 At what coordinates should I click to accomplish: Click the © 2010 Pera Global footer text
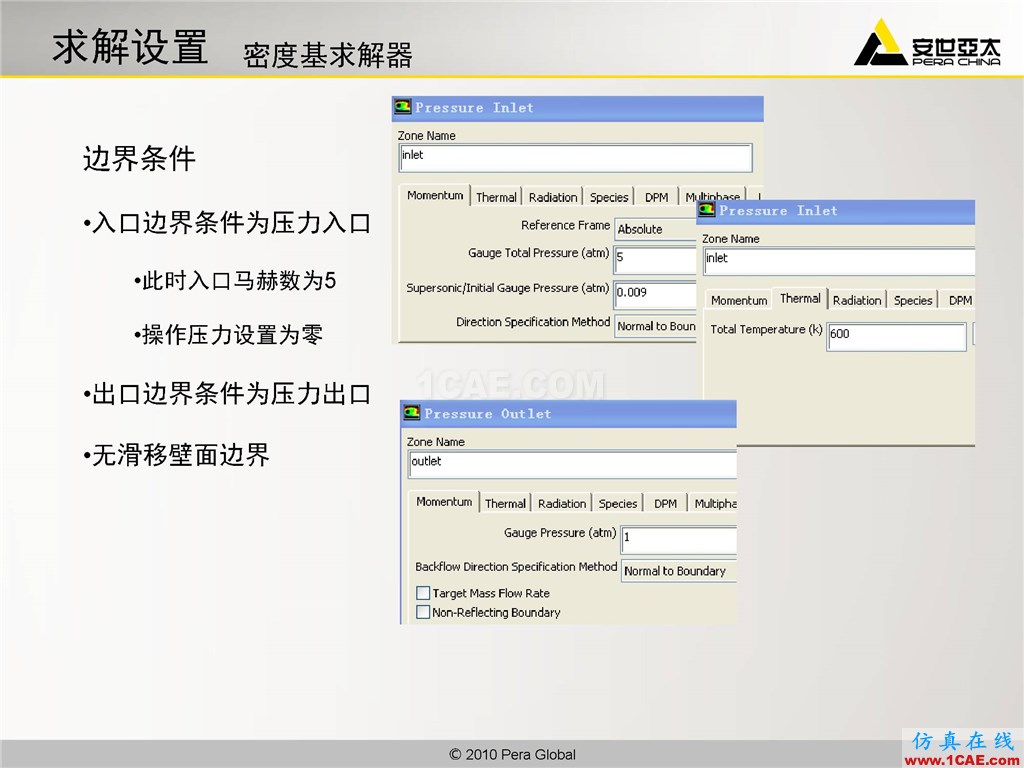(x=513, y=754)
